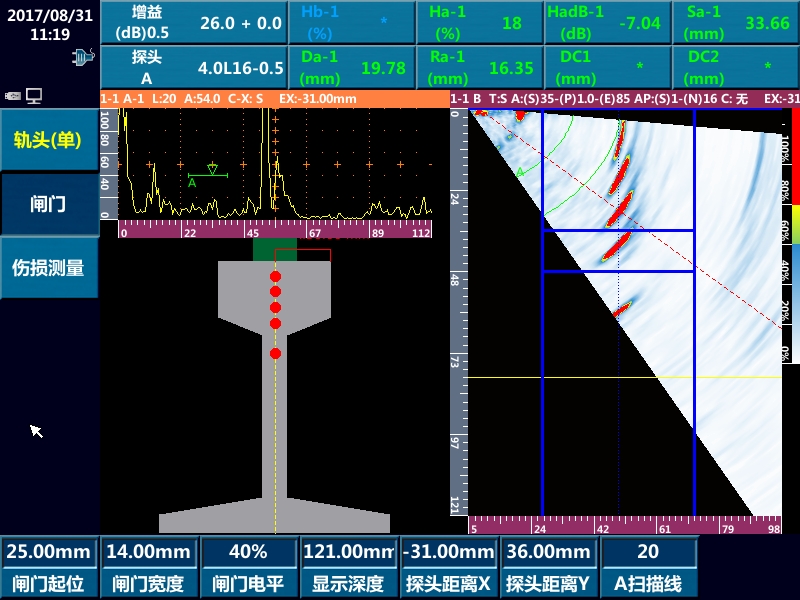Select the 闸门 menu tab
800x600 pixels.
point(49,204)
